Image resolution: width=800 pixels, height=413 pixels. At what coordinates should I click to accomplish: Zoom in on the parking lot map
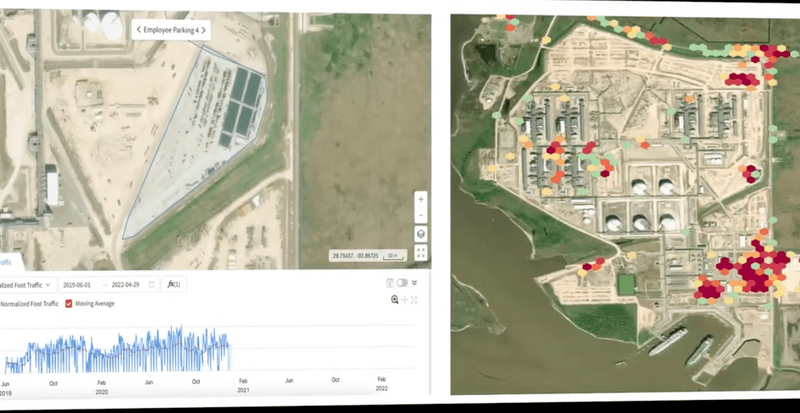[420, 200]
